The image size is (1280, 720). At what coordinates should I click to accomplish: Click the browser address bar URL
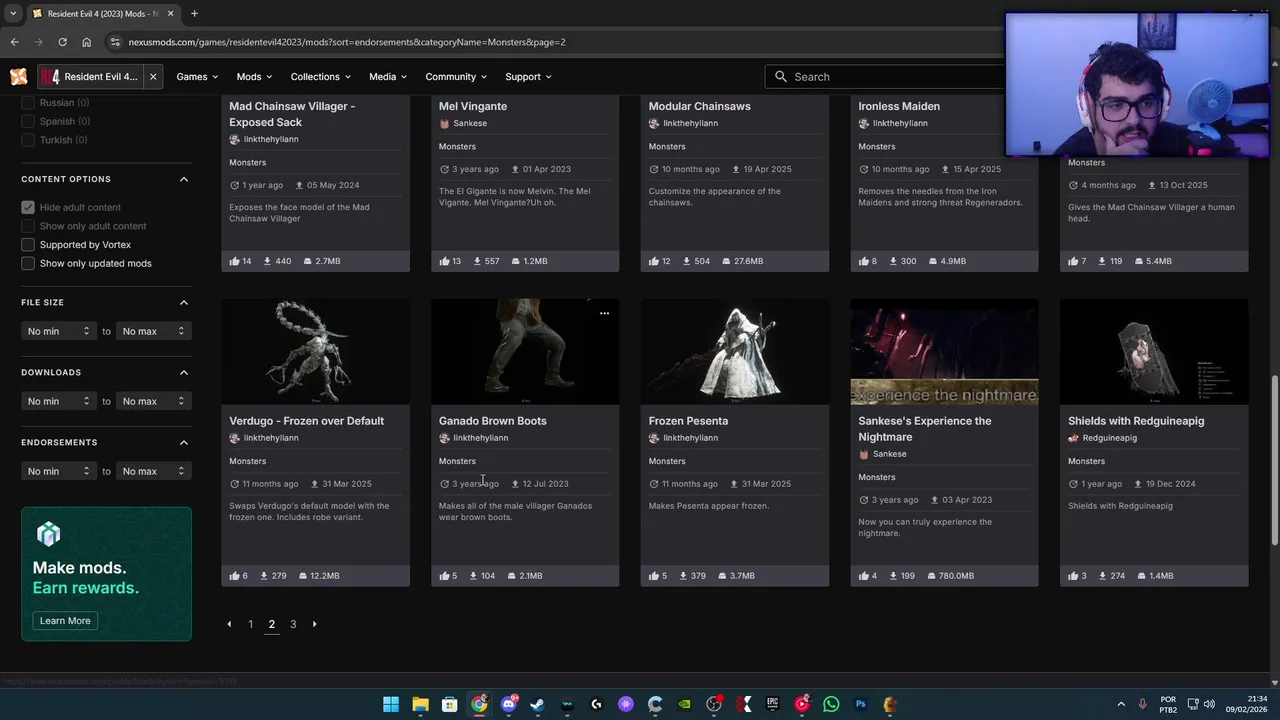click(x=347, y=42)
